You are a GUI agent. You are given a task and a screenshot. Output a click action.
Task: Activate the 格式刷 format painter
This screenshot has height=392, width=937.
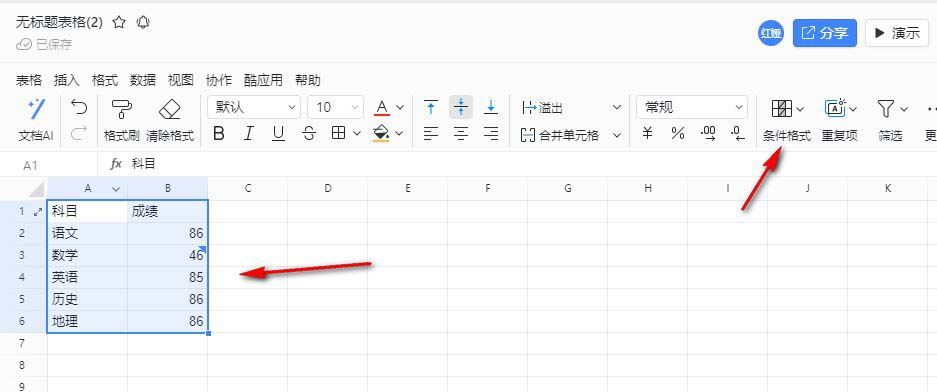(x=121, y=120)
